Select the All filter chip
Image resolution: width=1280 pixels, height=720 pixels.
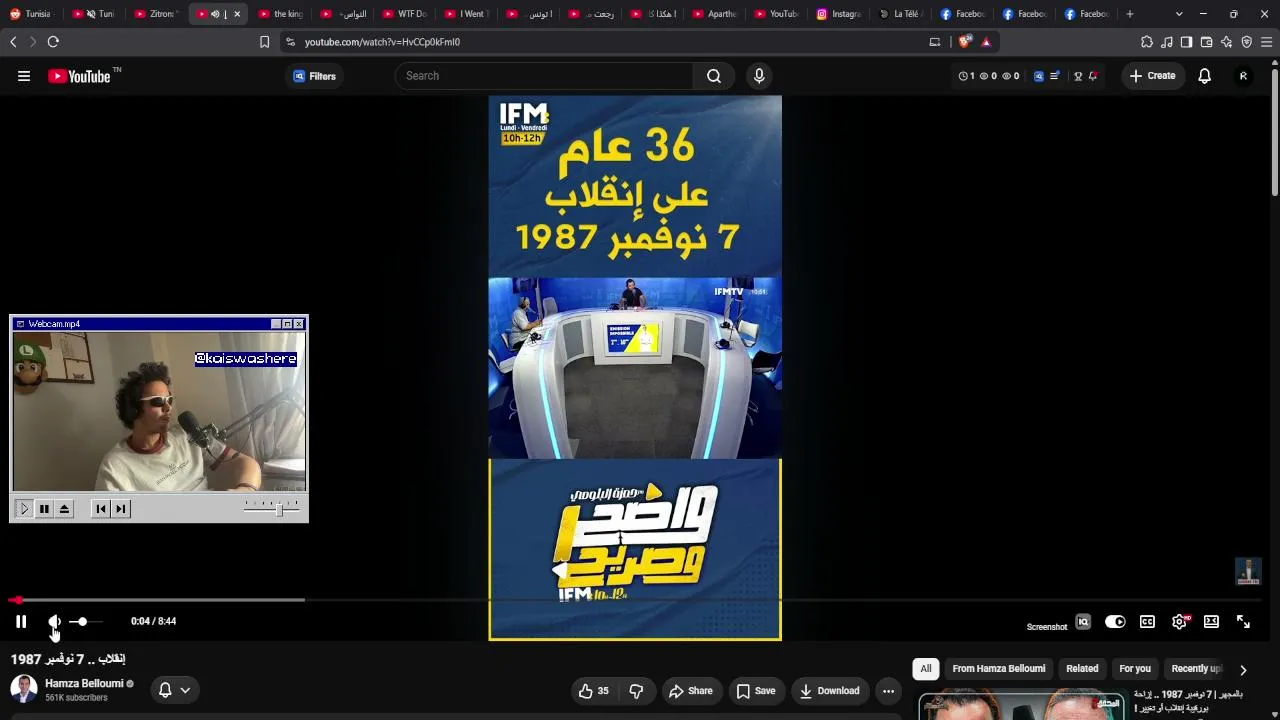(926, 669)
